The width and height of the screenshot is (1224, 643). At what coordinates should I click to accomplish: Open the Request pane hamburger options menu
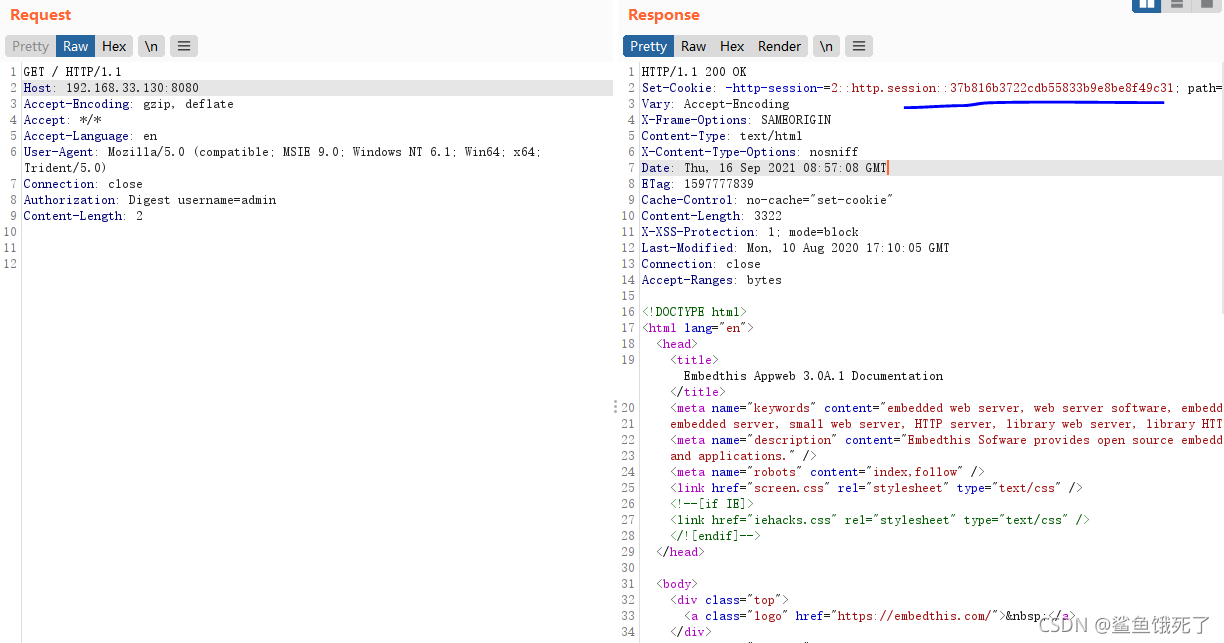[x=183, y=46]
